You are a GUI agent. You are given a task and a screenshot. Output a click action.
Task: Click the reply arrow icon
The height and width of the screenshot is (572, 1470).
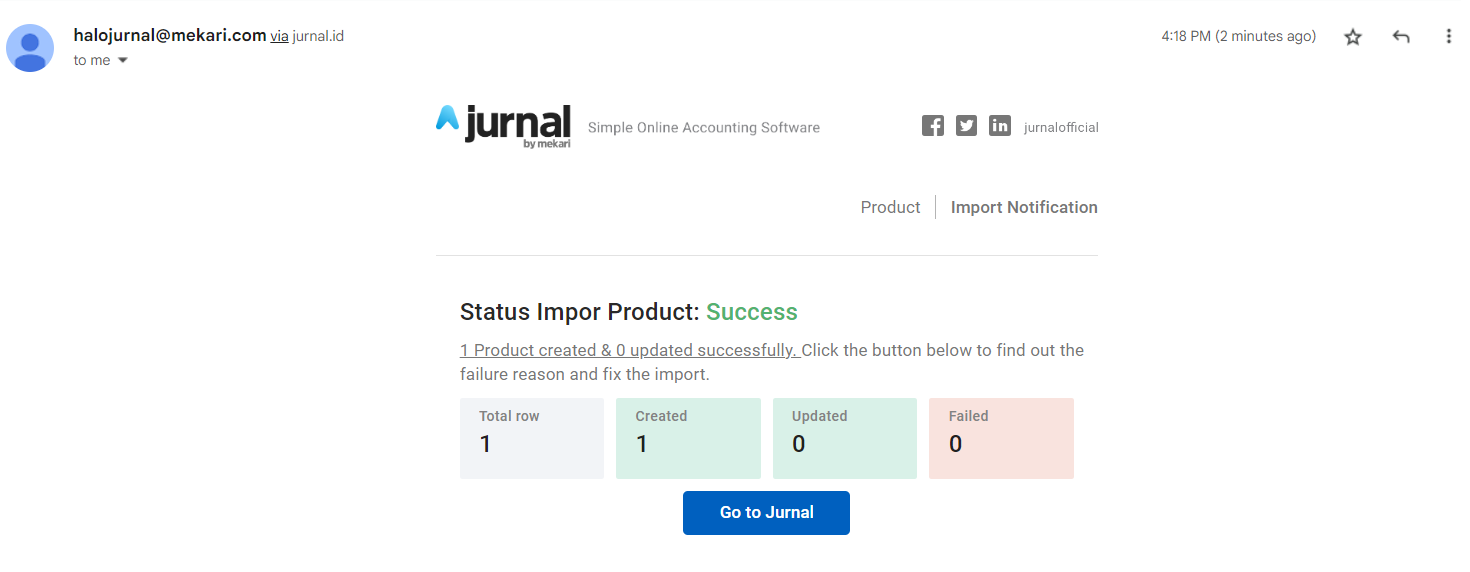point(1401,37)
